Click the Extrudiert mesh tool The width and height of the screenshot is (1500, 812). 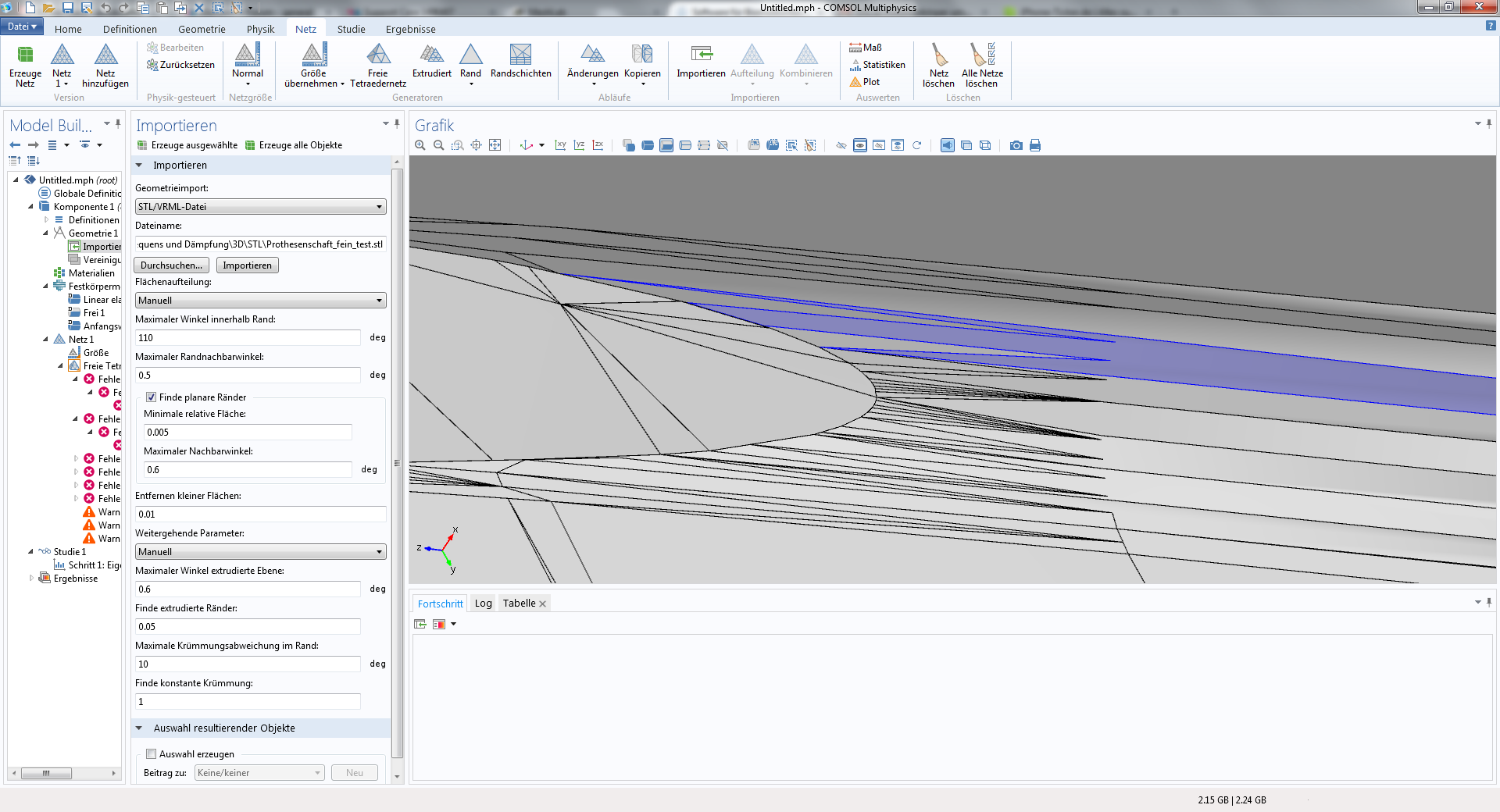pos(431,55)
